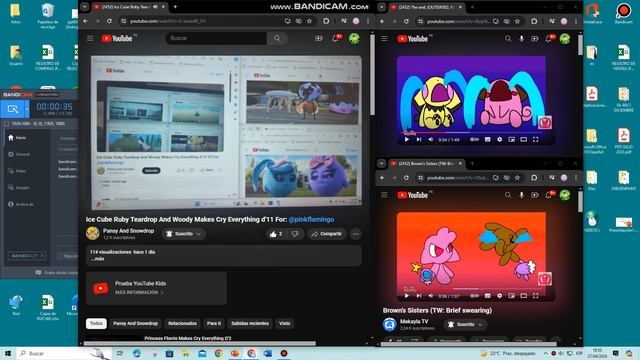Mute volume in Brown's Sisters player
This screenshot has height=360, width=640.
(431, 296)
